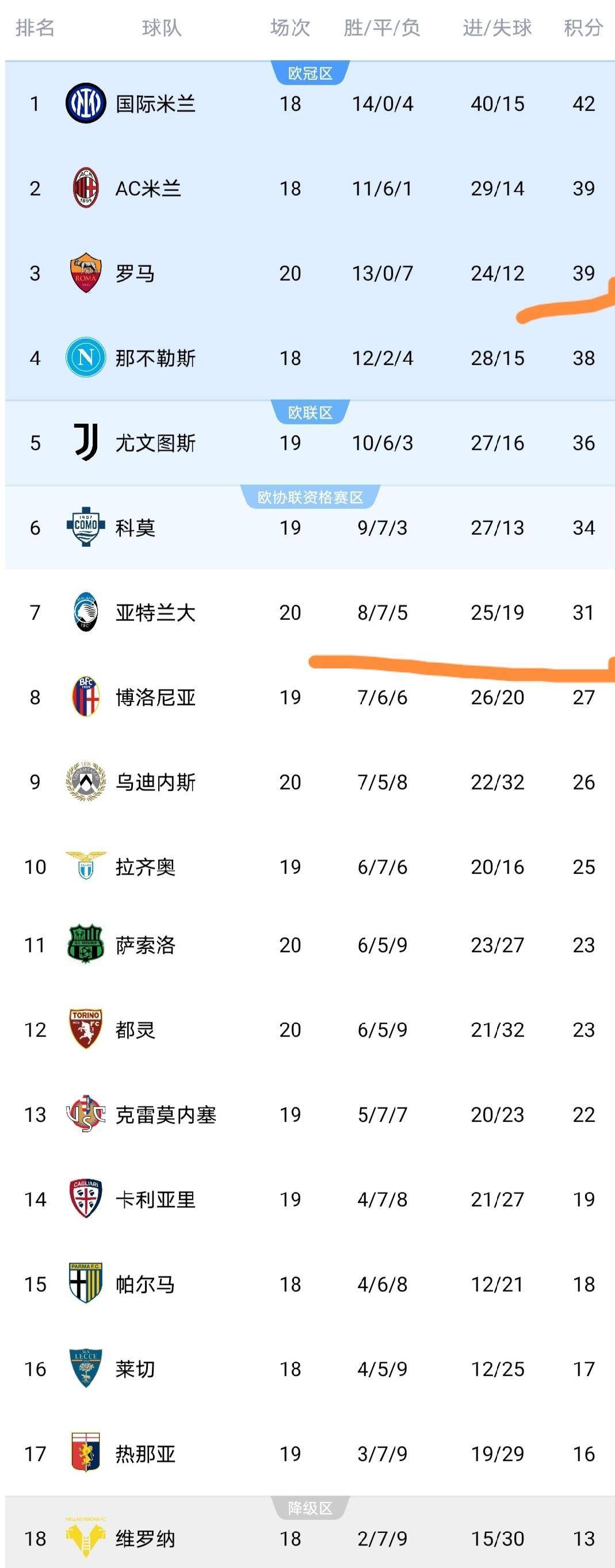Select the Parma yellow-blue shield
This screenshot has width=615, height=1568.
[x=85, y=1284]
